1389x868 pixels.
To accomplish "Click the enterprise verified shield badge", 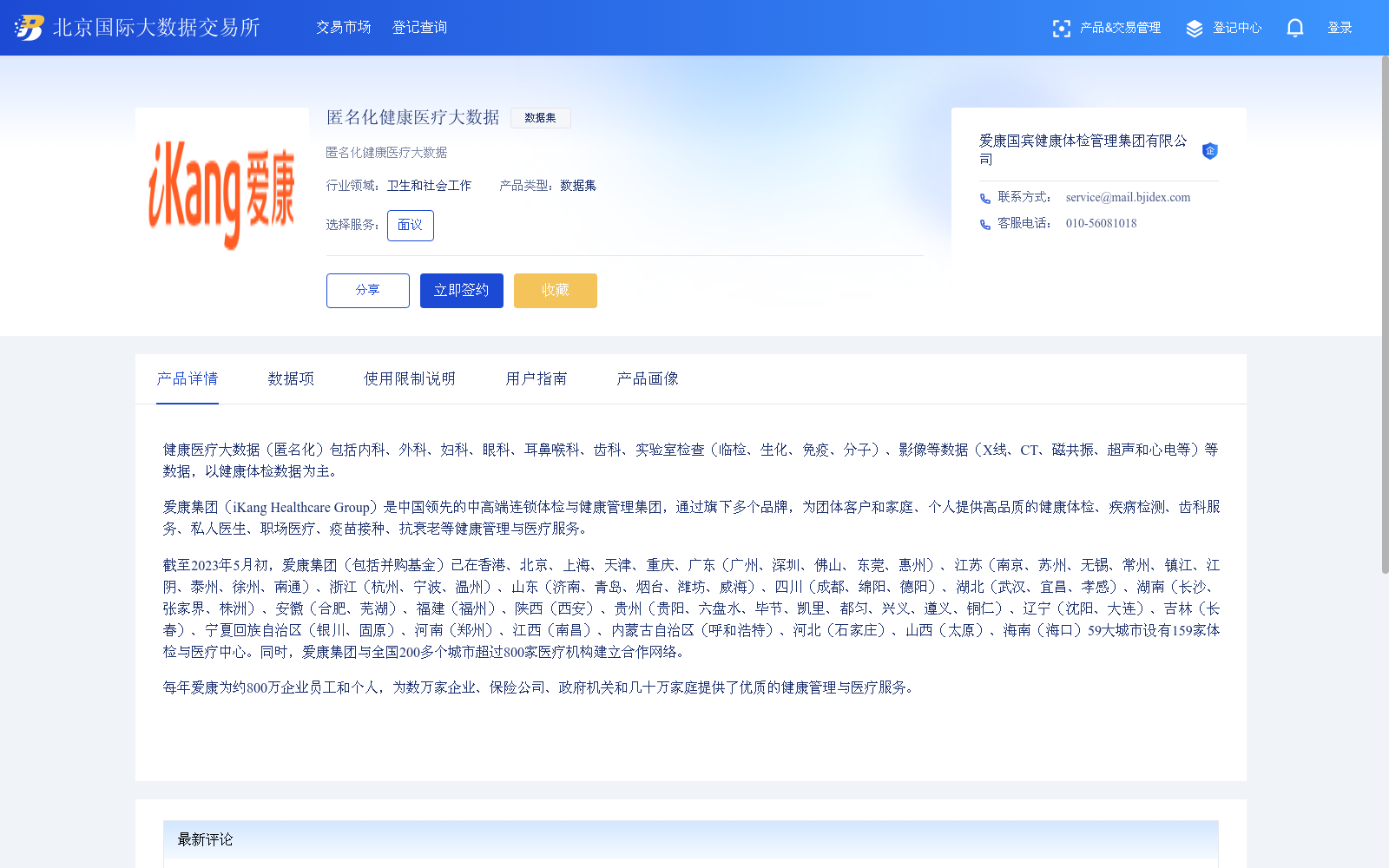I will click(x=1209, y=151).
